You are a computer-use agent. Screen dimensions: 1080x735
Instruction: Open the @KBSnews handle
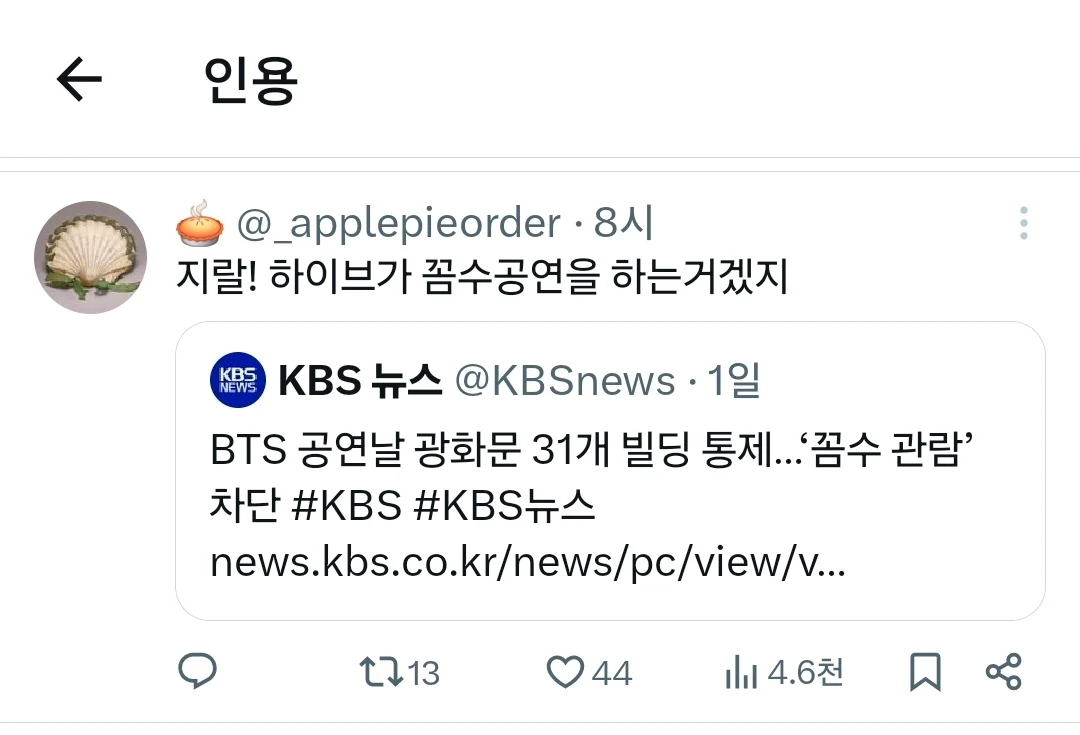pyautogui.click(x=565, y=381)
